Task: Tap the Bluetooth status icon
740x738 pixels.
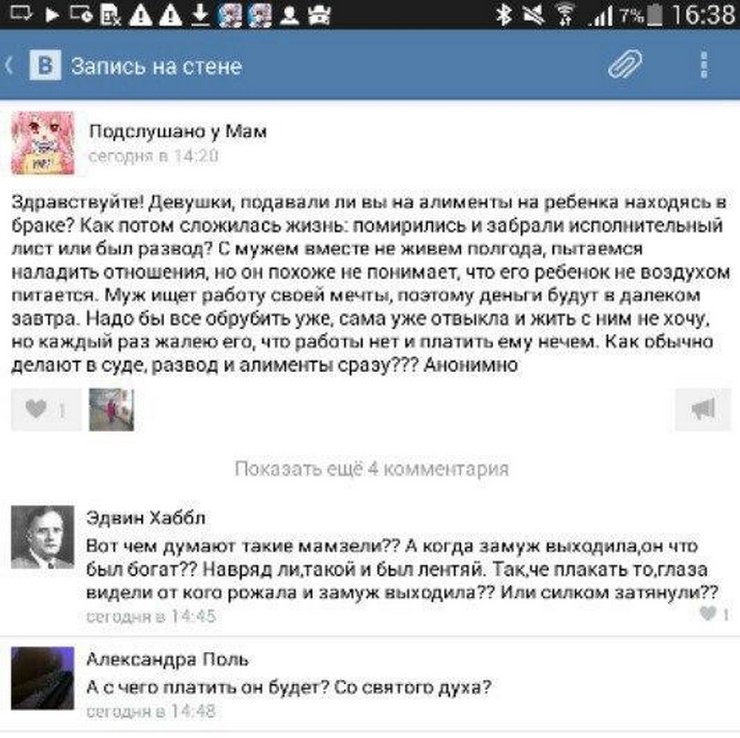Action: tap(504, 14)
